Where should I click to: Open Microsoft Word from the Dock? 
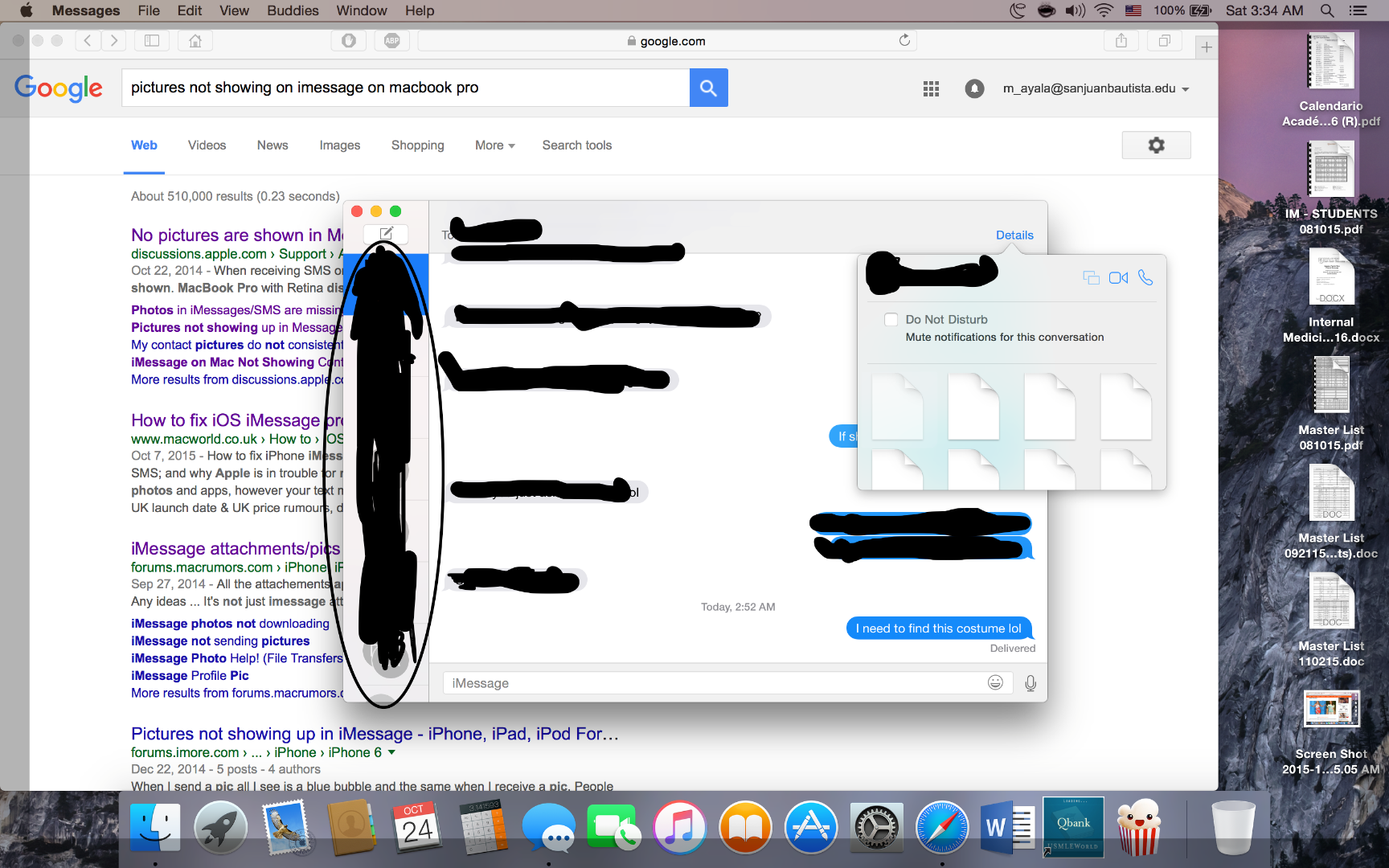[x=1008, y=827]
